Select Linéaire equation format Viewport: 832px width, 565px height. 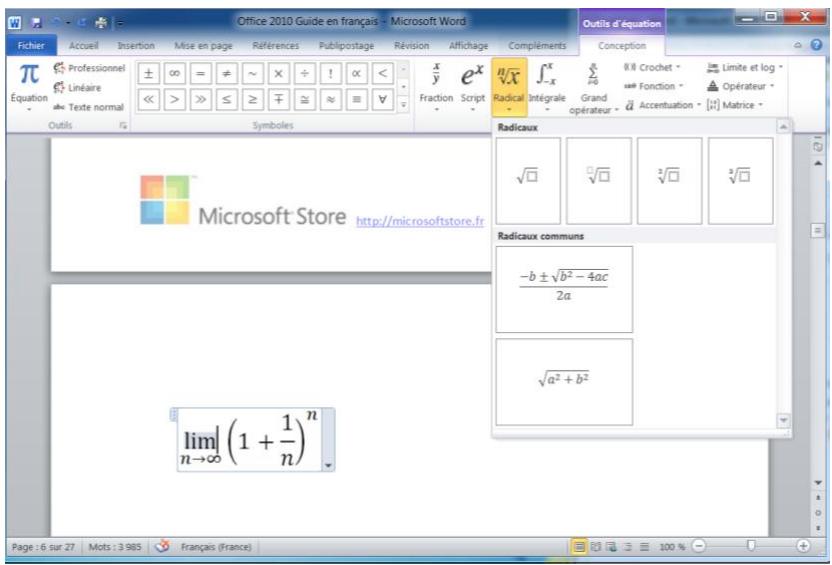[77, 88]
